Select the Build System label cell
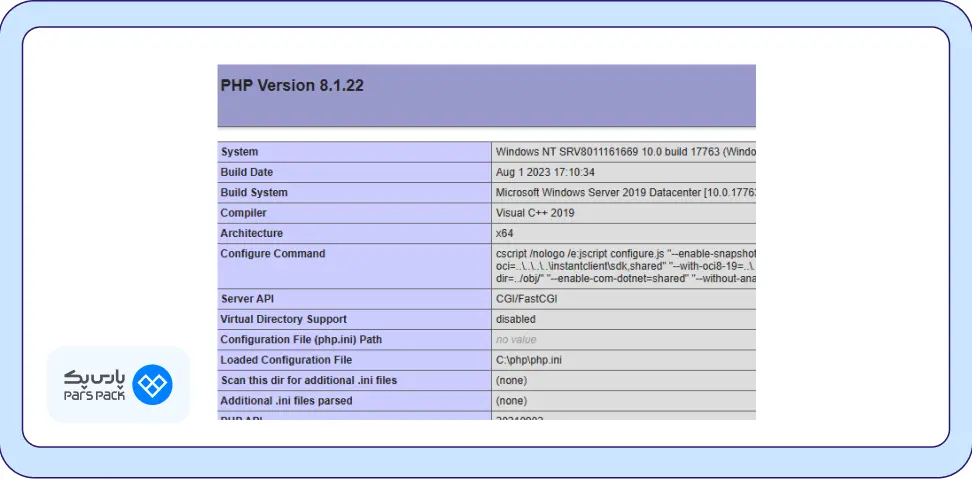 [254, 192]
